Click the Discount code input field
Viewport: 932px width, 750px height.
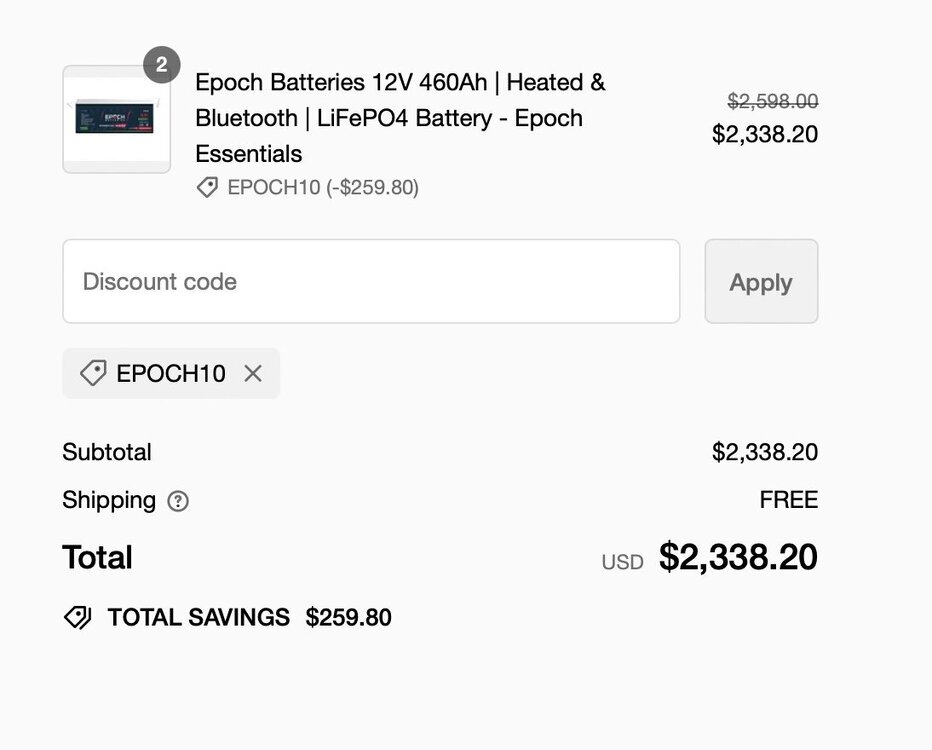[371, 281]
